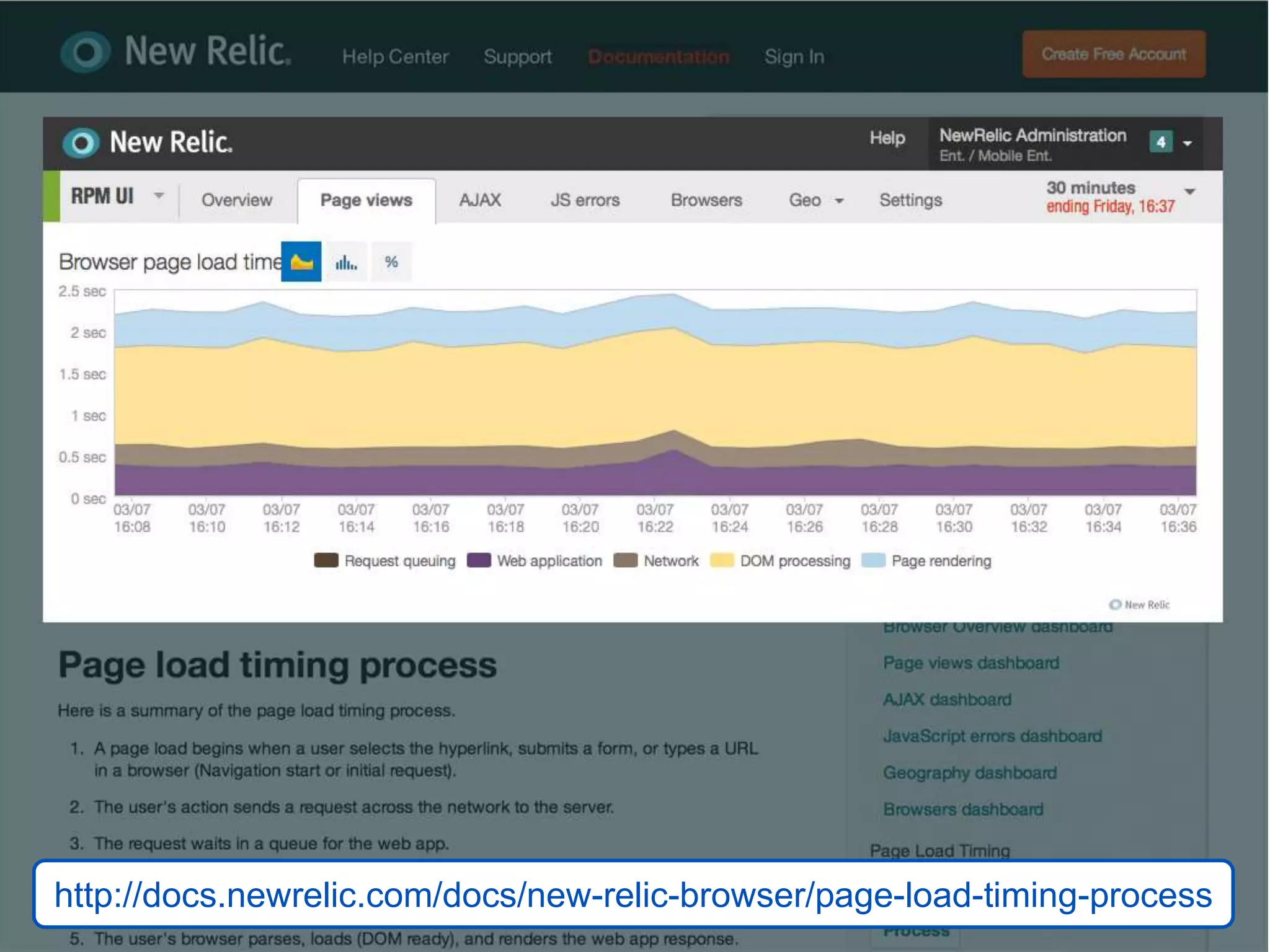1270x952 pixels.
Task: Toggle the Web application legend swatch
Action: pyautogui.click(x=479, y=560)
